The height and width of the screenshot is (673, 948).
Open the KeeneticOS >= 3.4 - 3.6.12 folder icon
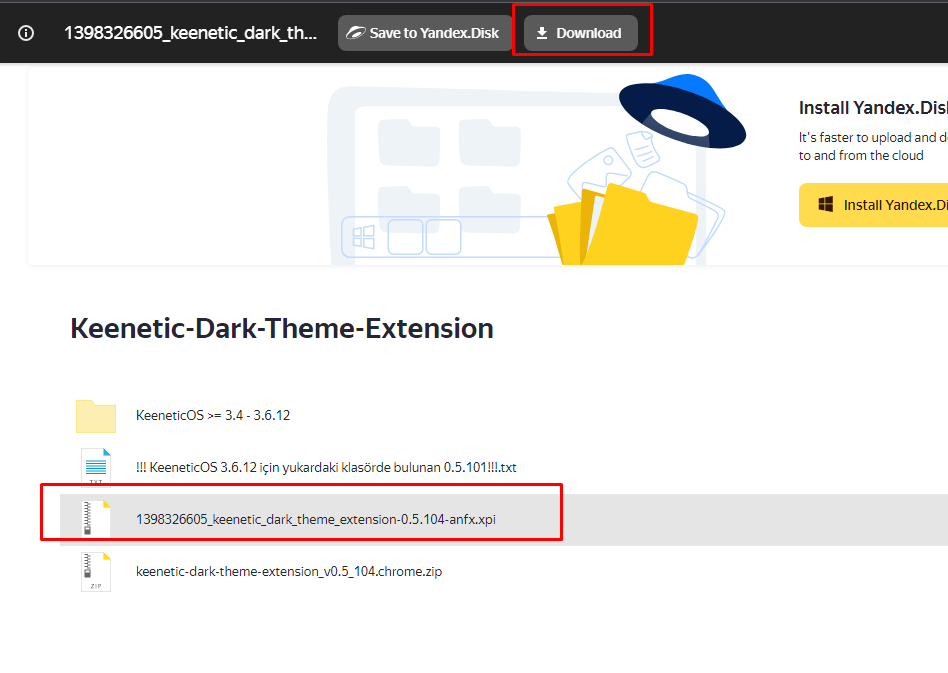tap(96, 416)
